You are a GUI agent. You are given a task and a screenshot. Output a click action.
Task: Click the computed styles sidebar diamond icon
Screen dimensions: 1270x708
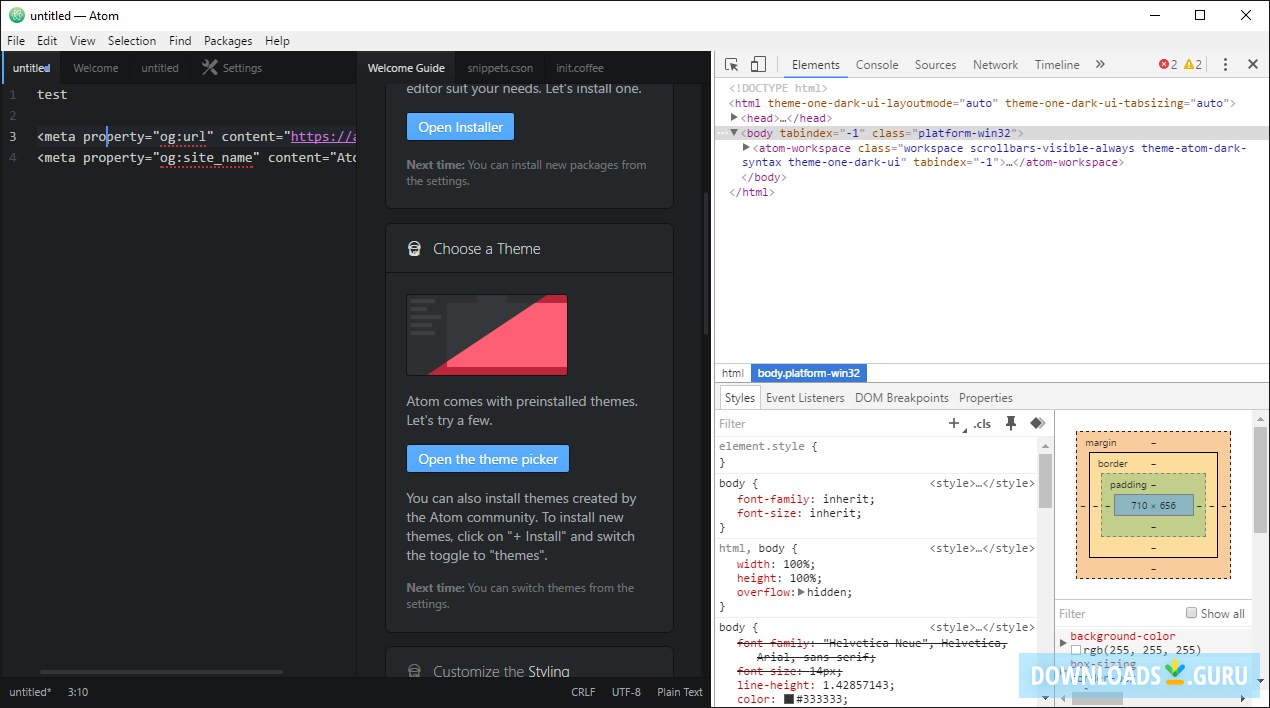pos(1037,423)
